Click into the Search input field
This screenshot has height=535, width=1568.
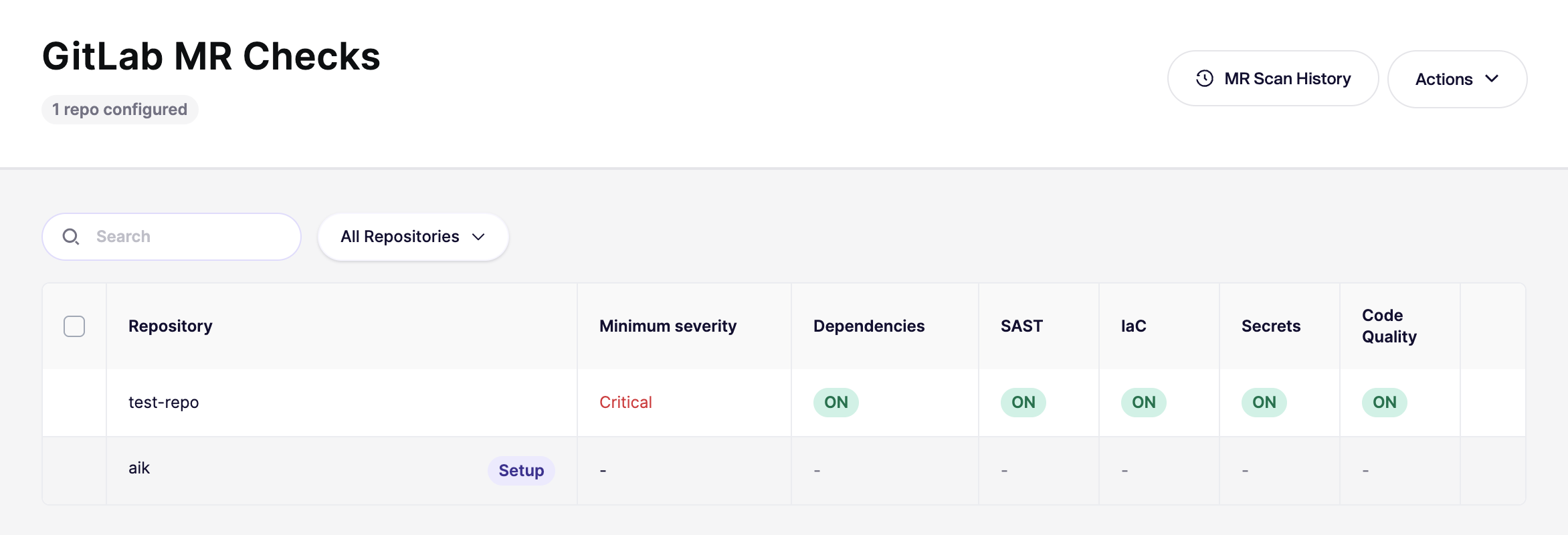coord(191,237)
